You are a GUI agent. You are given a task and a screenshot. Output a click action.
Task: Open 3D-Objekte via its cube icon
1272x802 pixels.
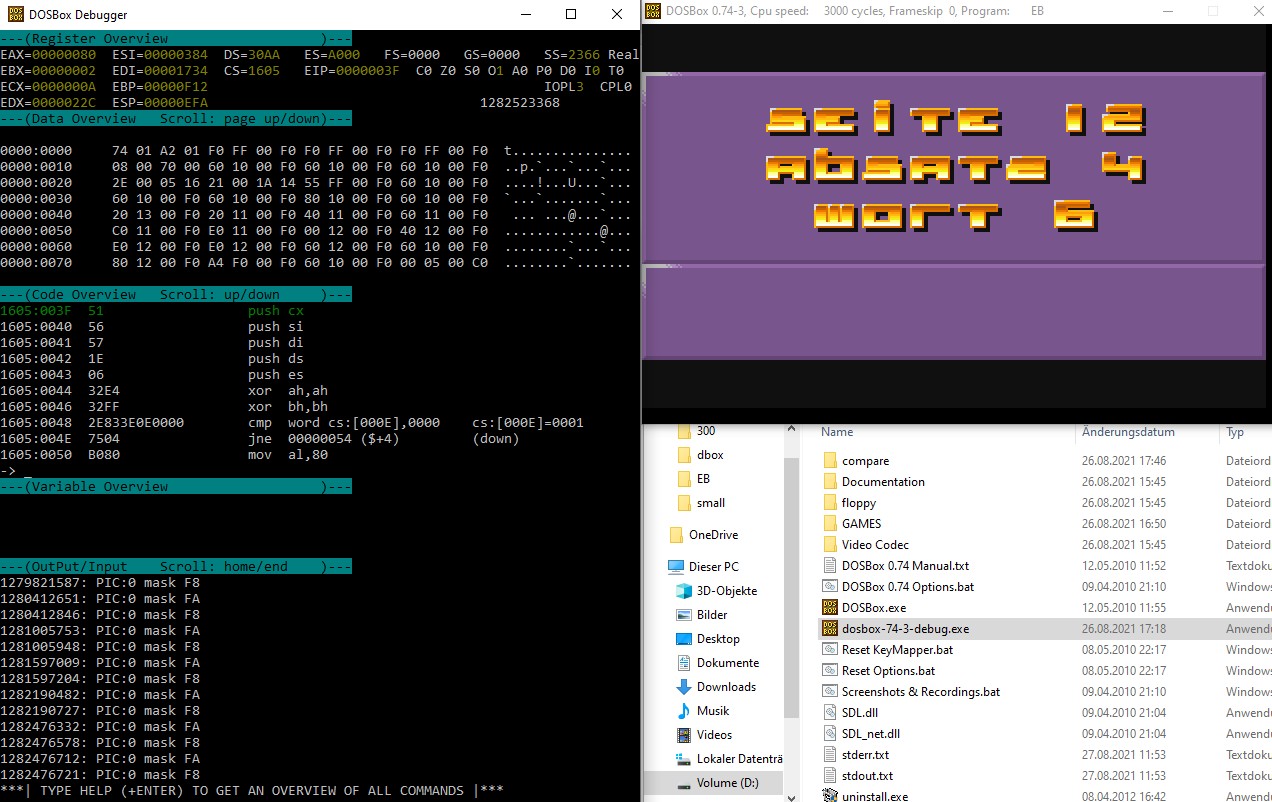click(x=684, y=591)
